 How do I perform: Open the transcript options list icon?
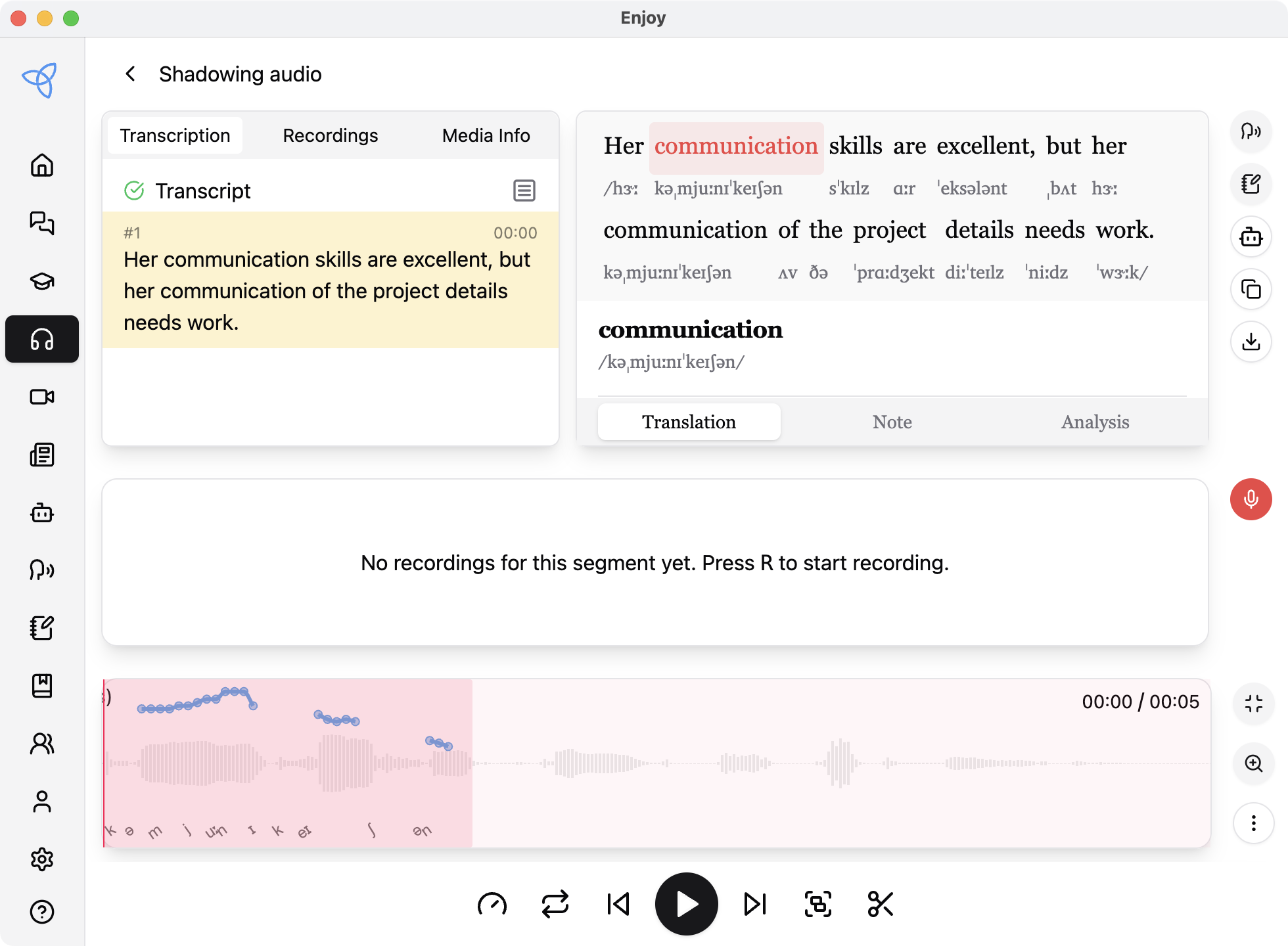click(x=524, y=191)
